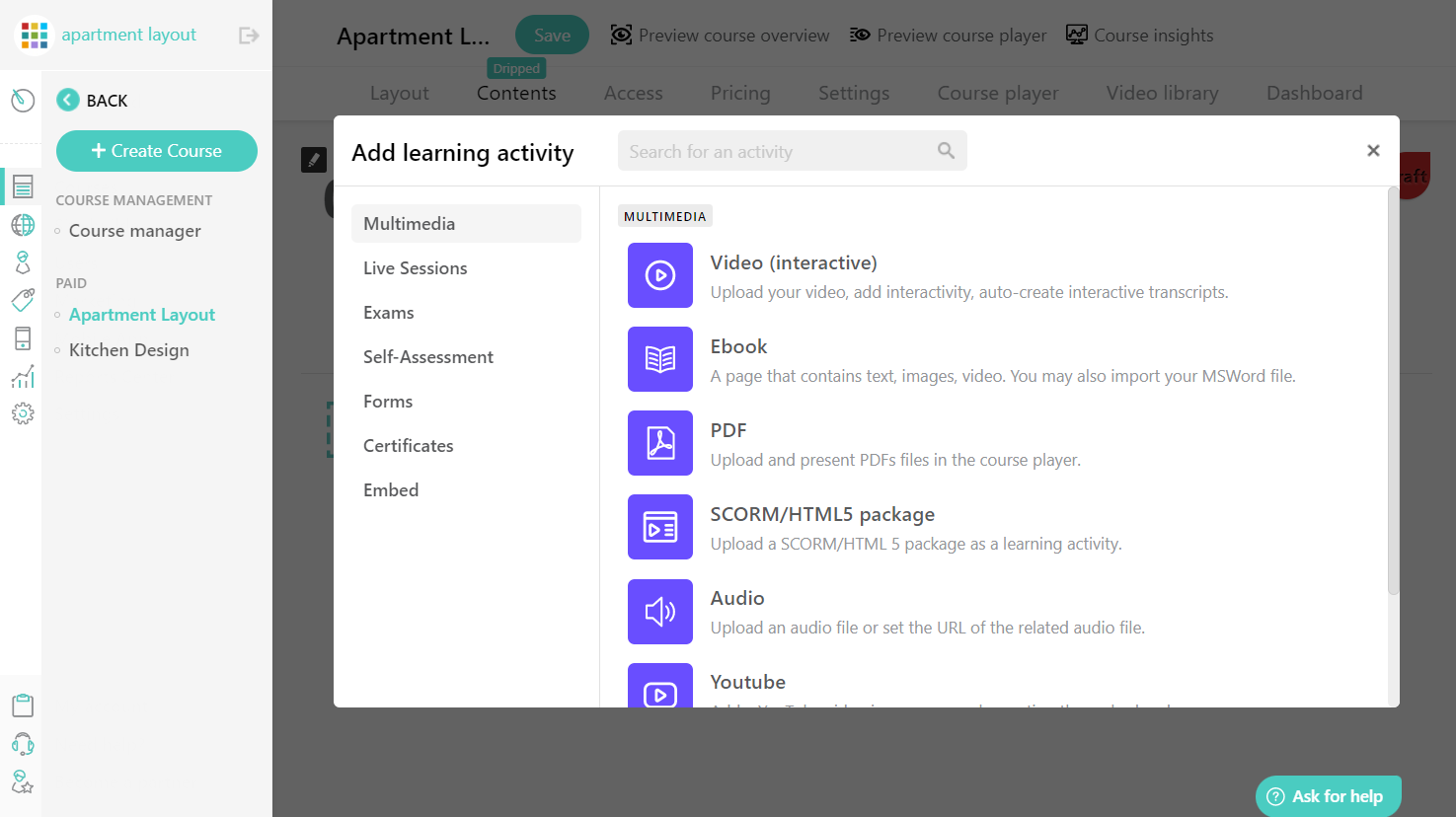The image size is (1456, 817).
Task: Select the Video (interactive) activity icon
Action: [660, 275]
